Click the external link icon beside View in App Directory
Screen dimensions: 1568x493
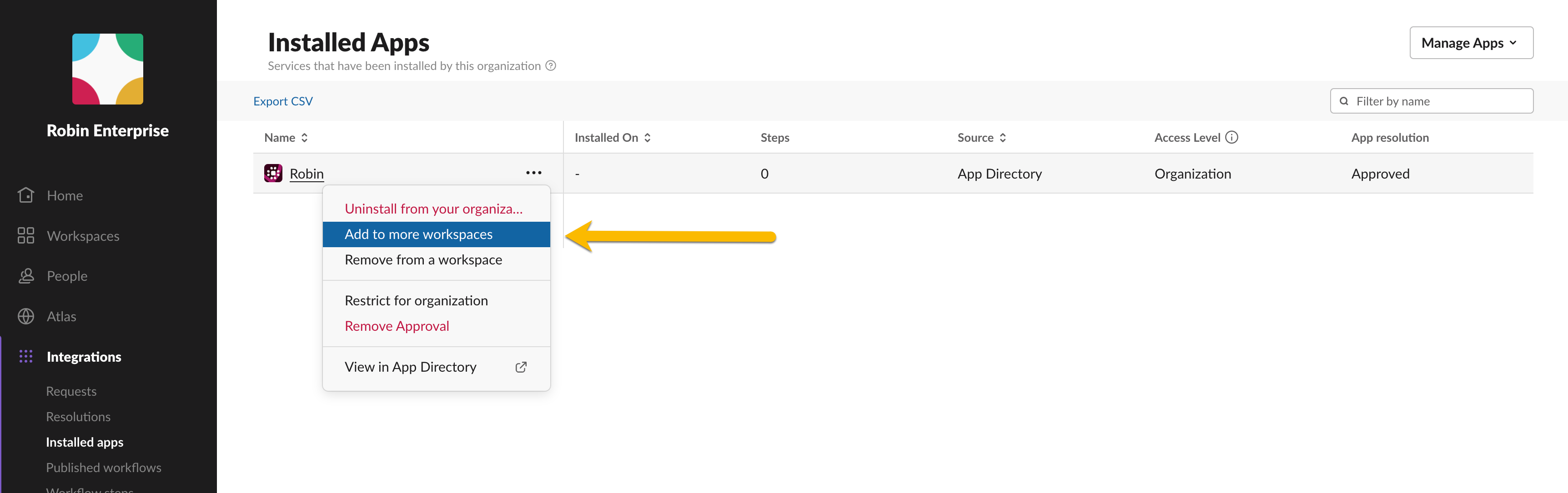(520, 367)
